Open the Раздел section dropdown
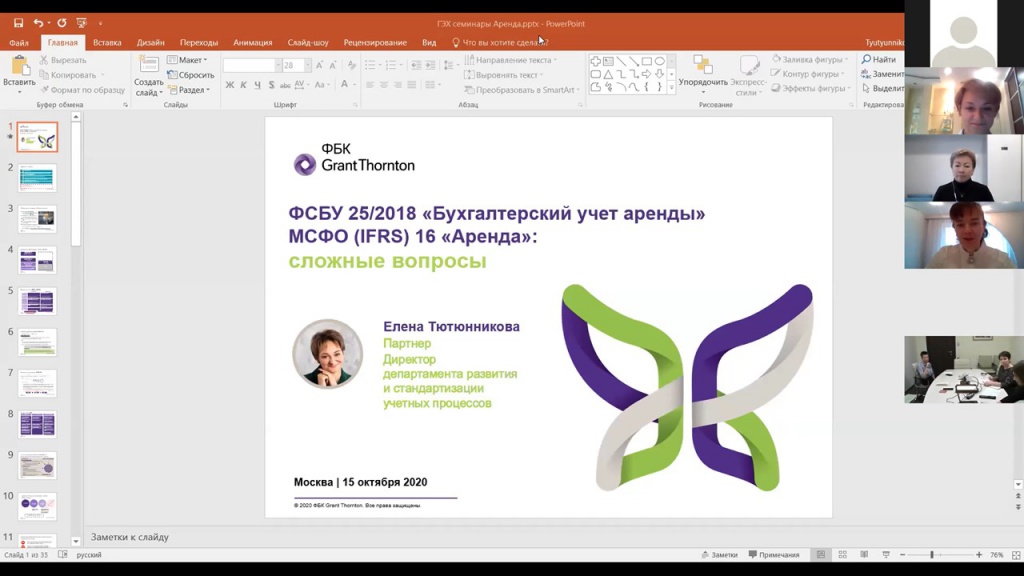Screen dimensions: 1024x576 coord(189,90)
